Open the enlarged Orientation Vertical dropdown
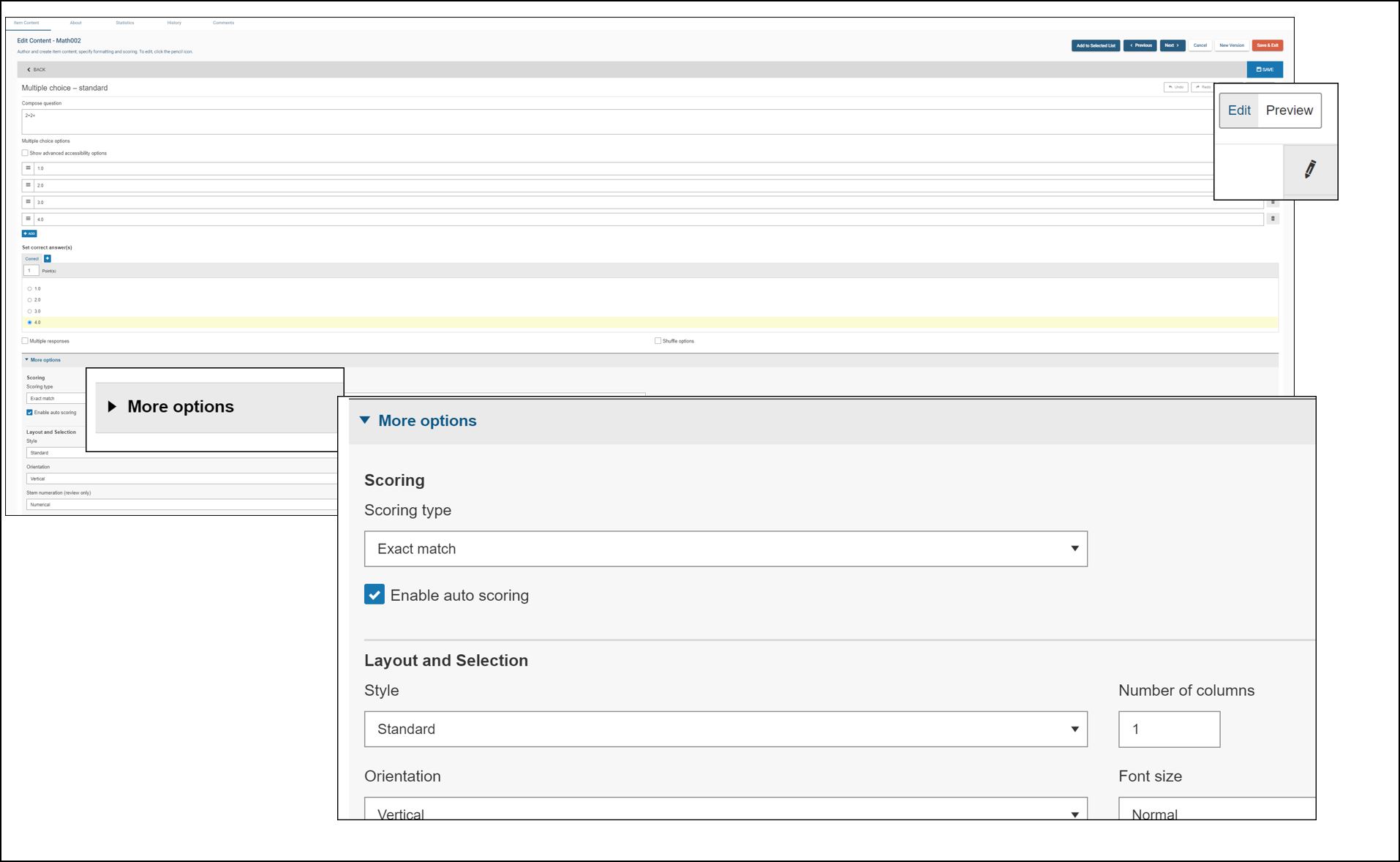This screenshot has width=1400, height=862. pos(726,809)
